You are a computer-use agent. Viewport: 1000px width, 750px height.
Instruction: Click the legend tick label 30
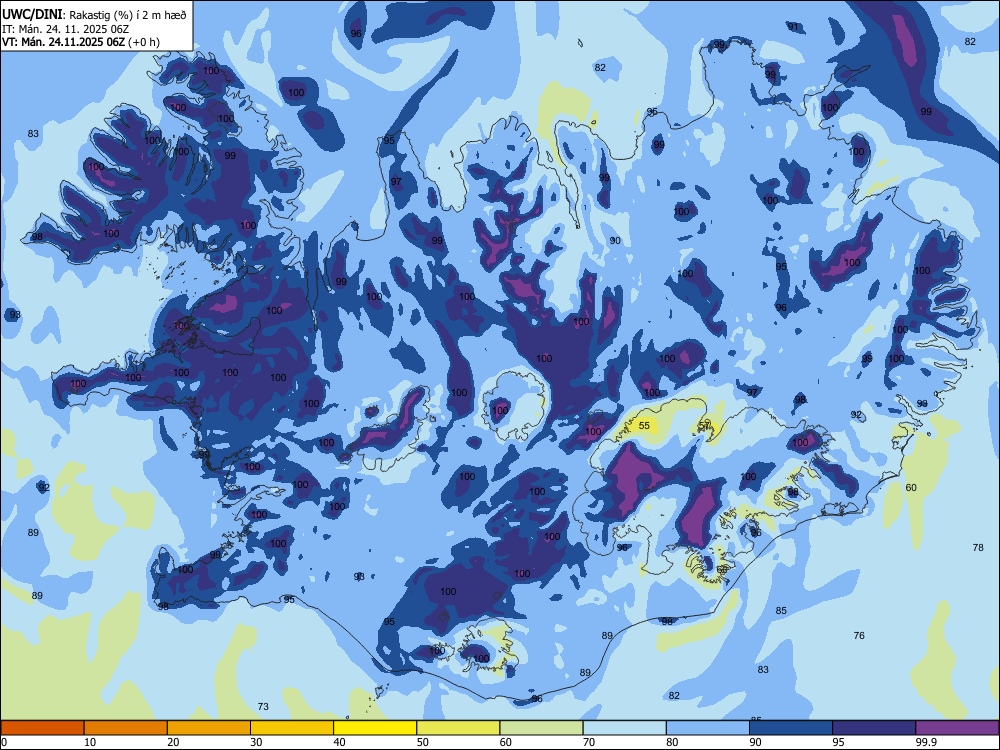[x=256, y=742]
